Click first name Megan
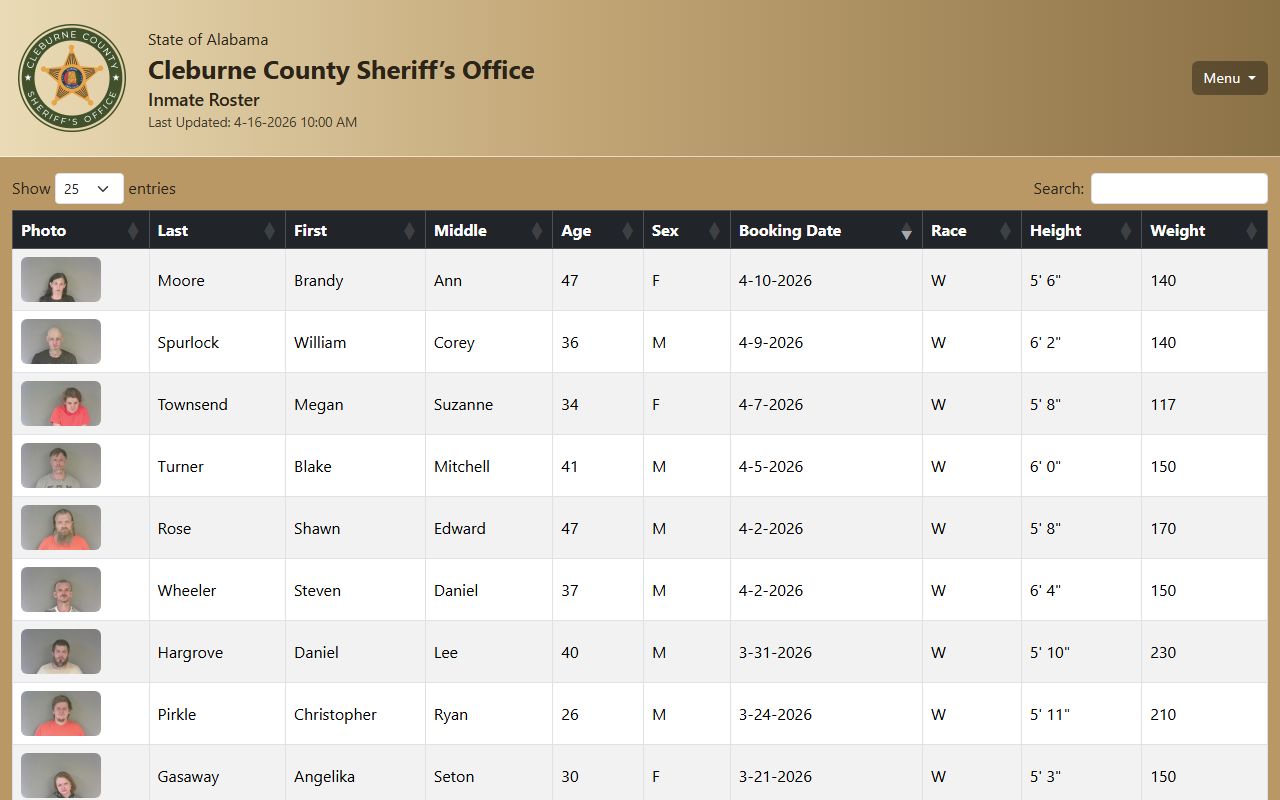 pos(319,404)
